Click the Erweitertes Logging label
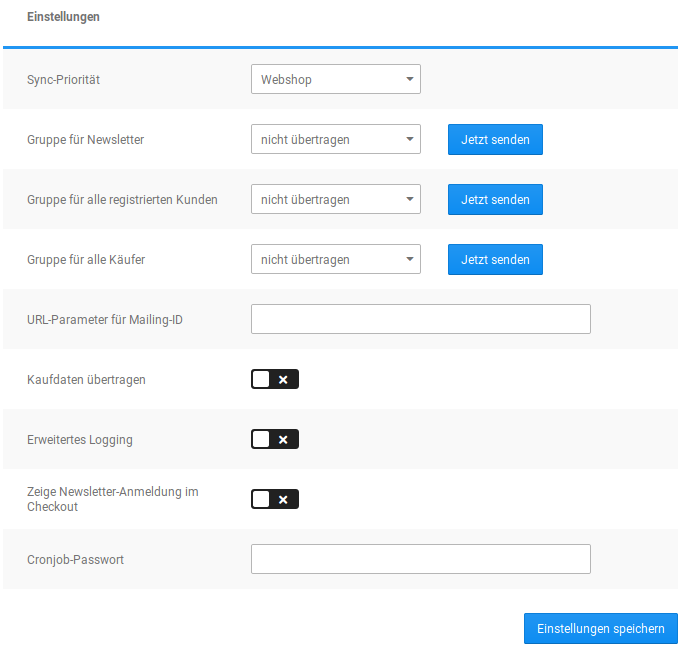 79,440
